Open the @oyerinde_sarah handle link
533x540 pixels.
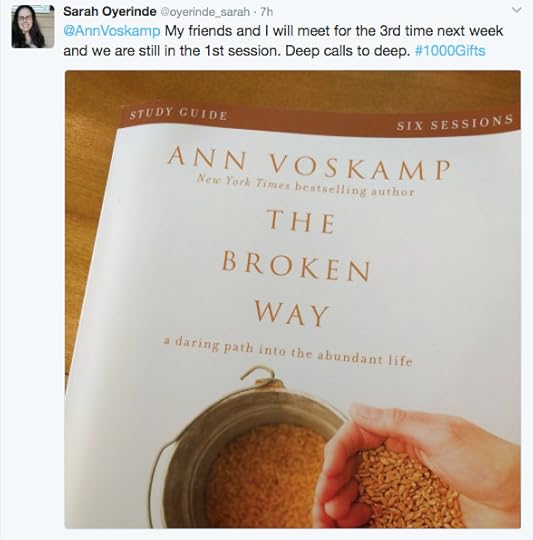[x=205, y=12]
